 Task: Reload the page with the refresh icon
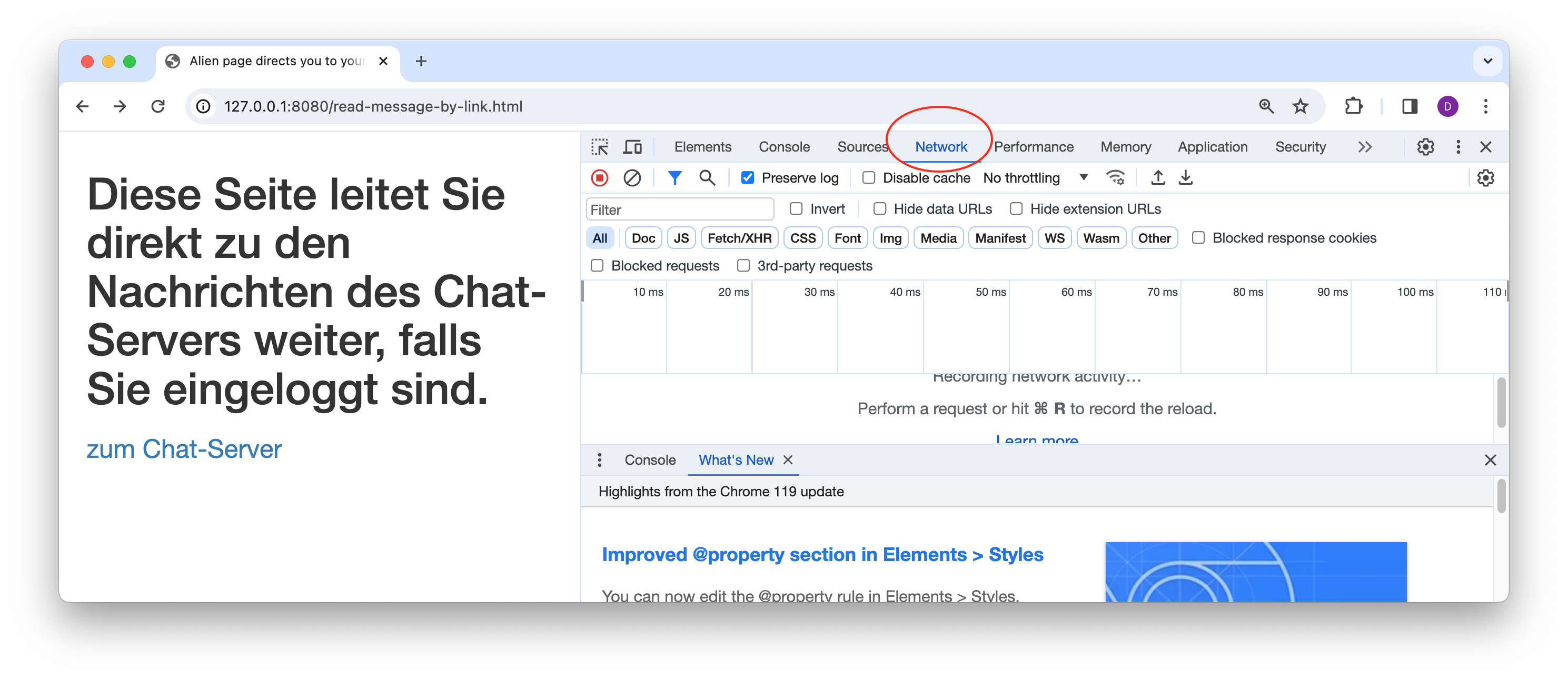click(x=157, y=106)
